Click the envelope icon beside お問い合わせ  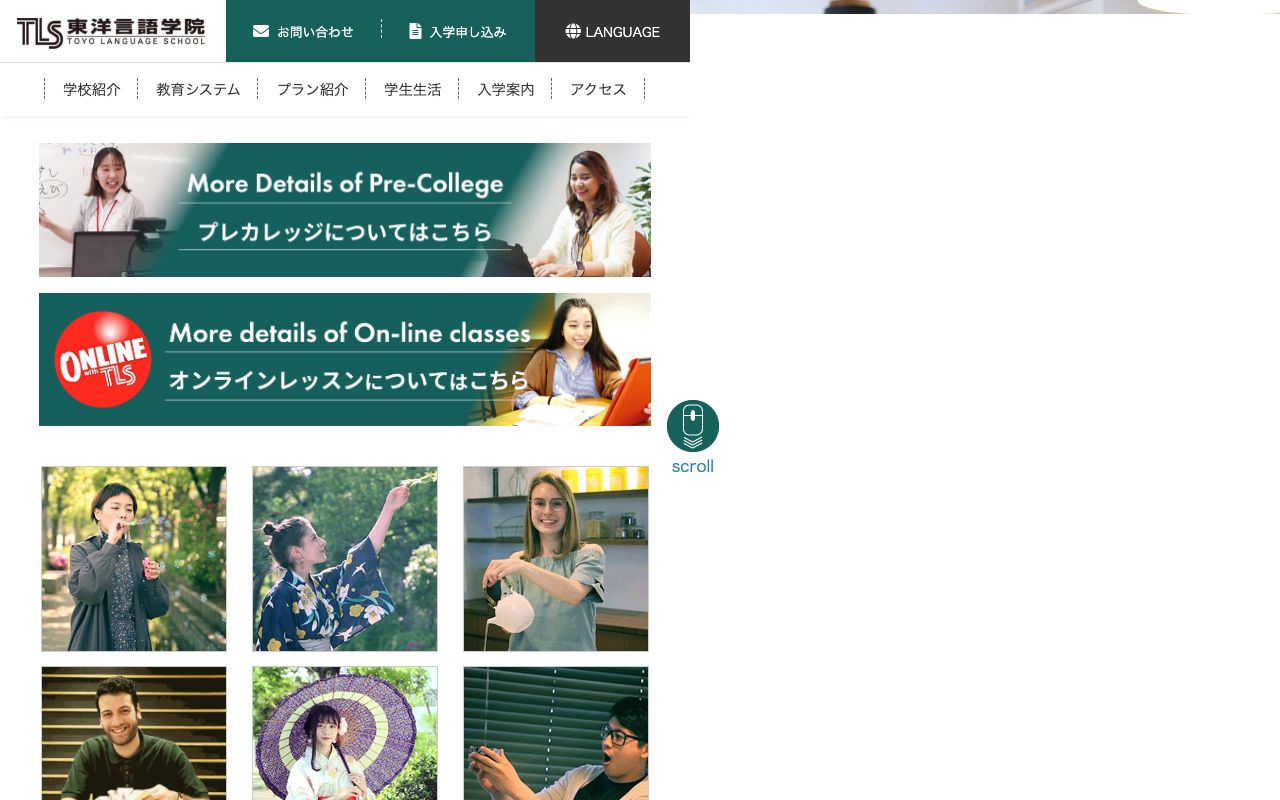coord(260,31)
